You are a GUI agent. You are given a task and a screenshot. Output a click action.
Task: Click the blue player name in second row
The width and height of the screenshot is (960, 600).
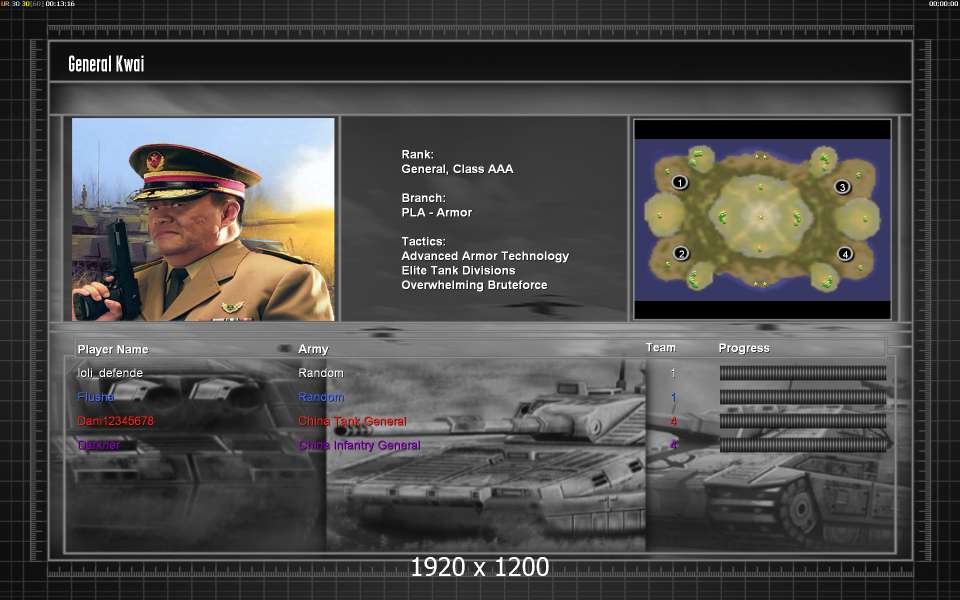click(x=96, y=397)
